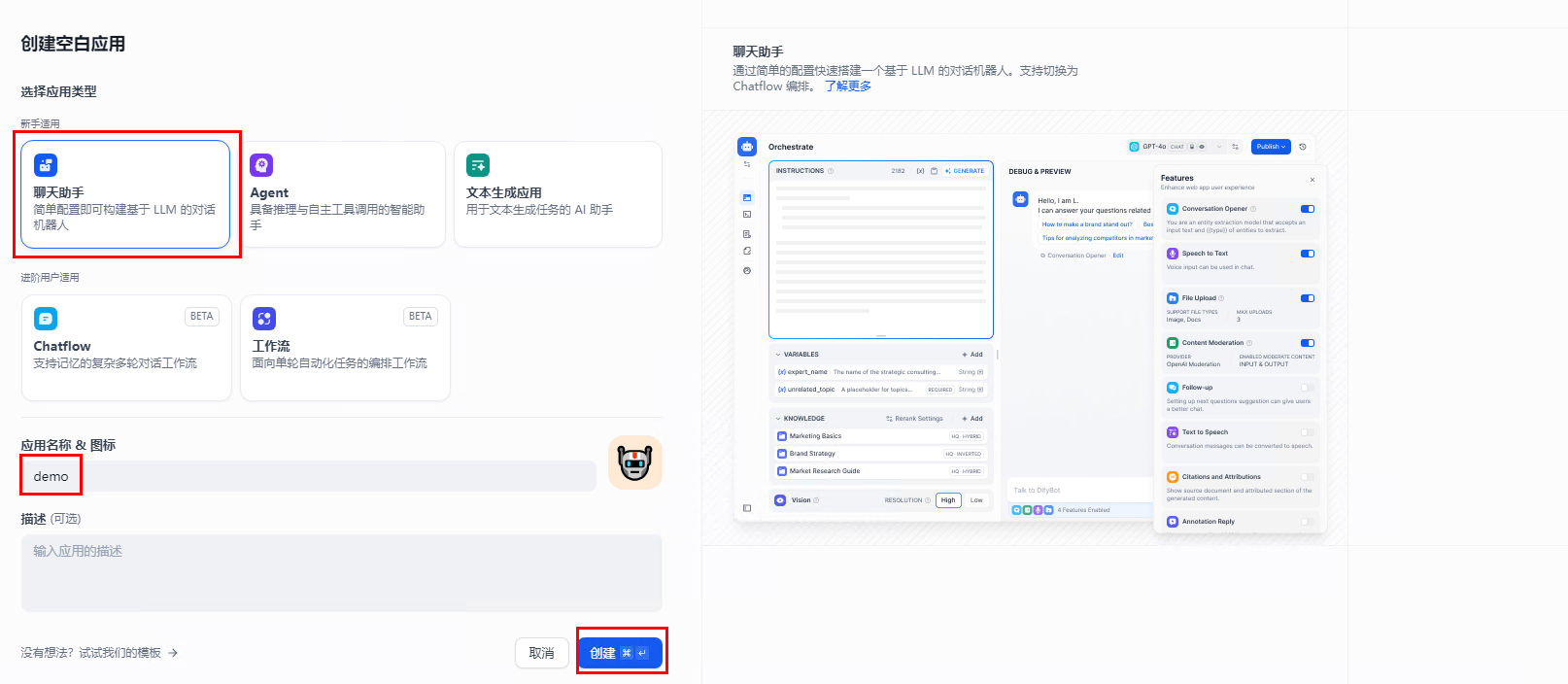Collapse the KNOWLEDGE section chevron

pyautogui.click(x=778, y=419)
